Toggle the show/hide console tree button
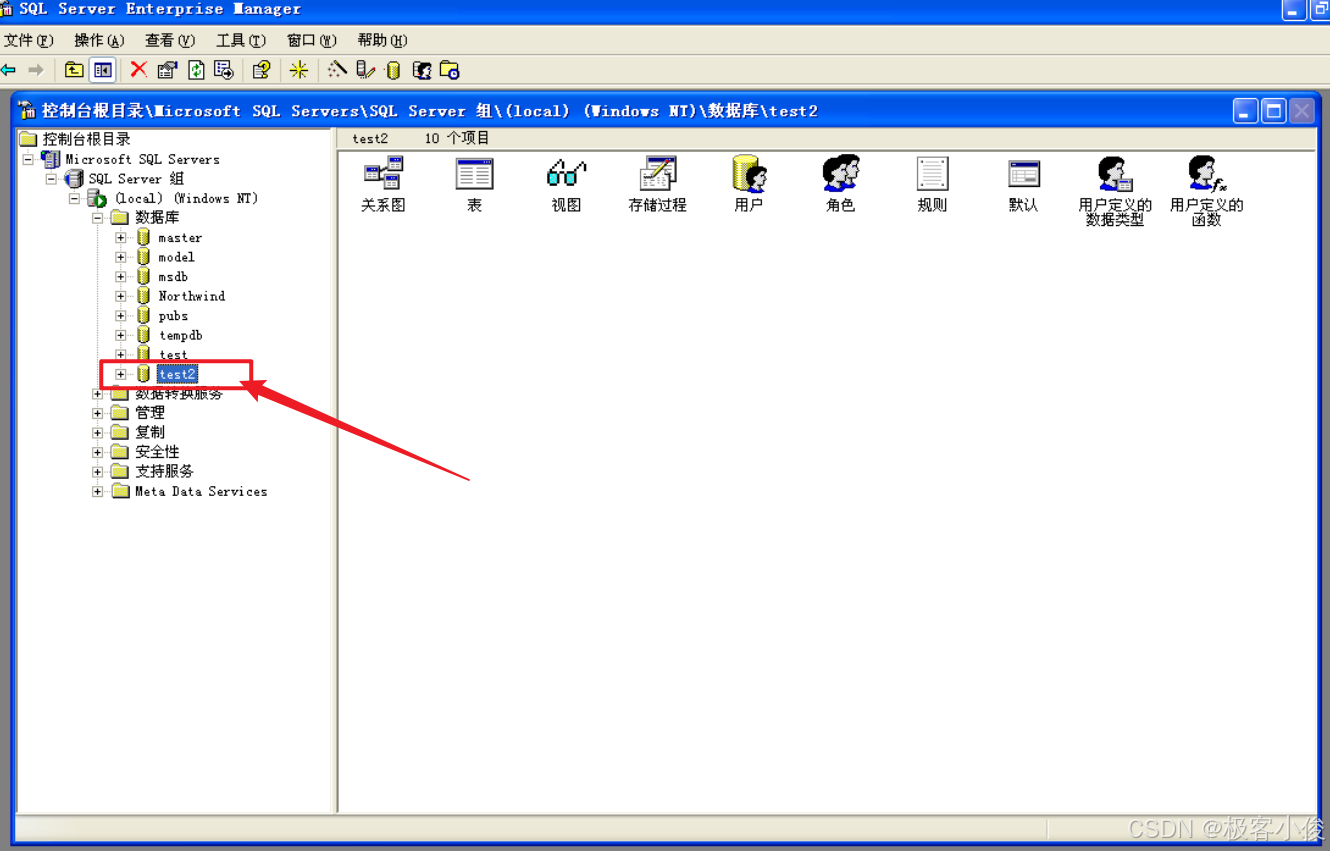This screenshot has width=1330, height=851. coord(102,70)
